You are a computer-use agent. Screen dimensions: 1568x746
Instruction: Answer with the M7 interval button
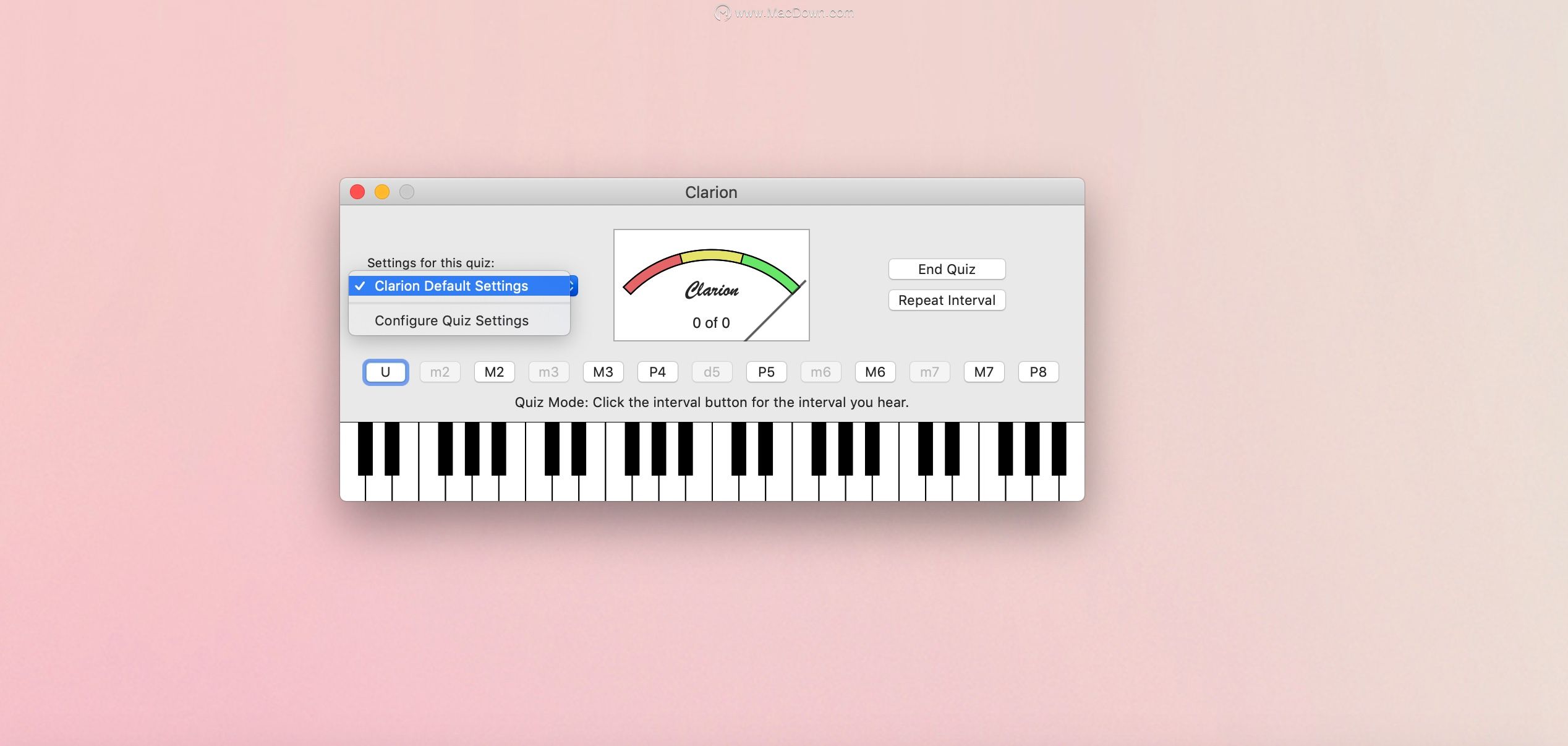tap(984, 372)
